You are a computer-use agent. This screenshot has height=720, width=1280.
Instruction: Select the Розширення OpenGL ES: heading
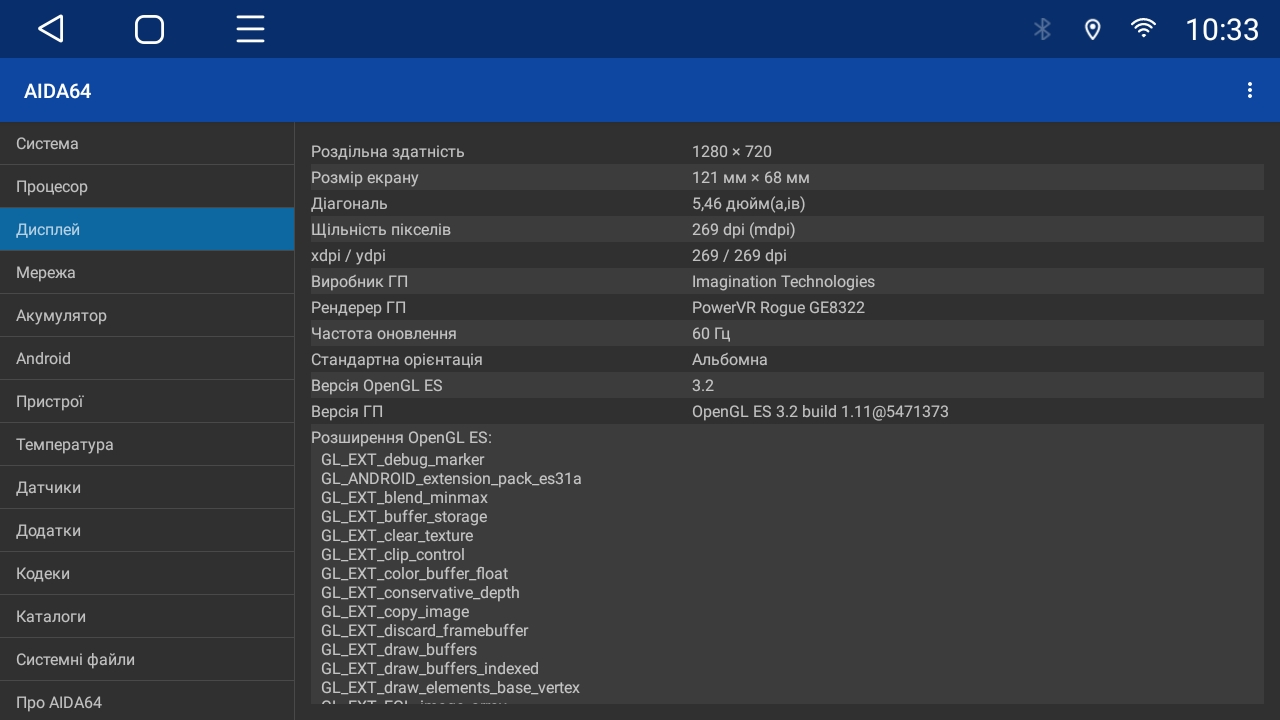click(401, 438)
